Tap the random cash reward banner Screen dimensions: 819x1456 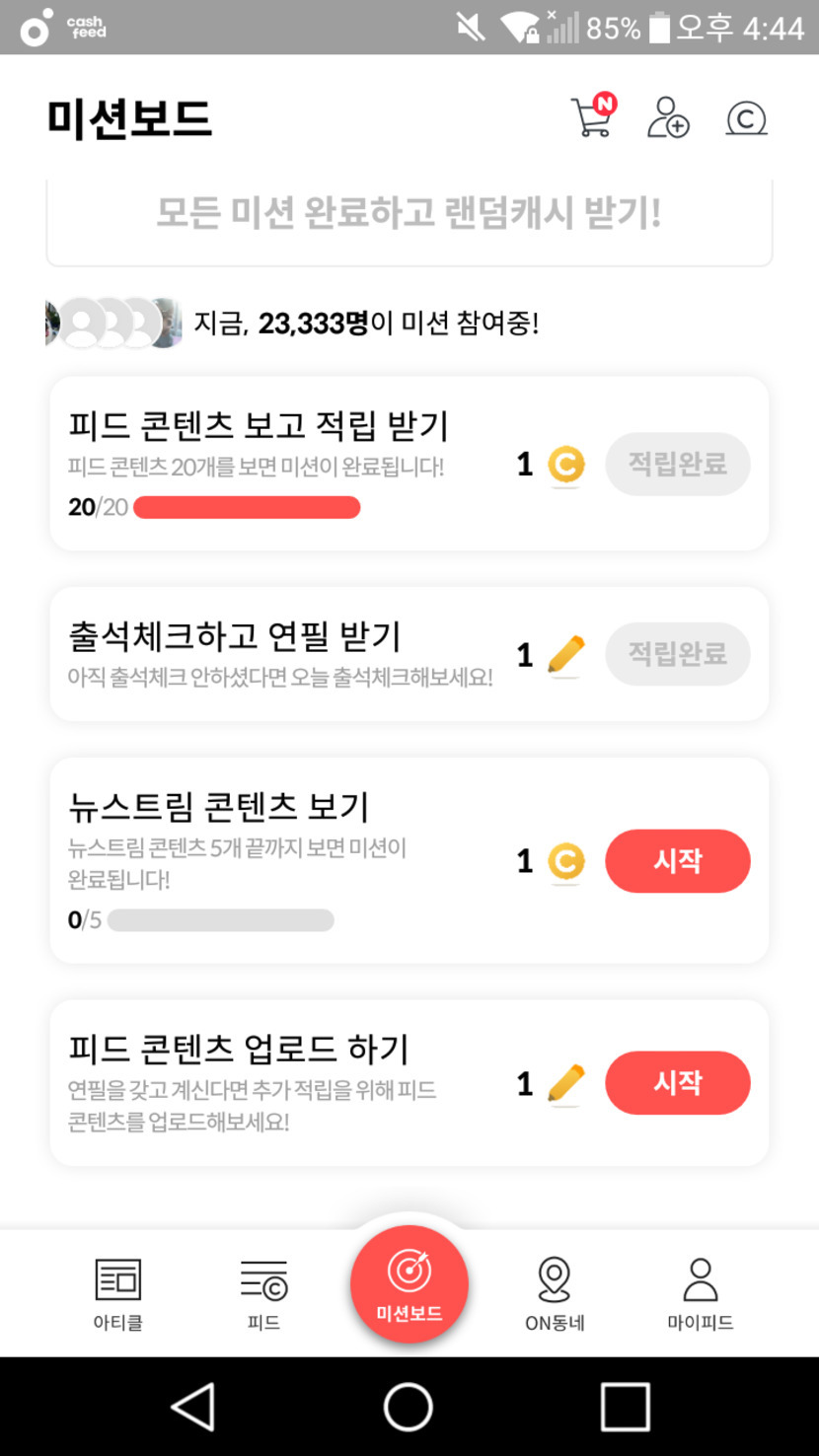[x=409, y=213]
